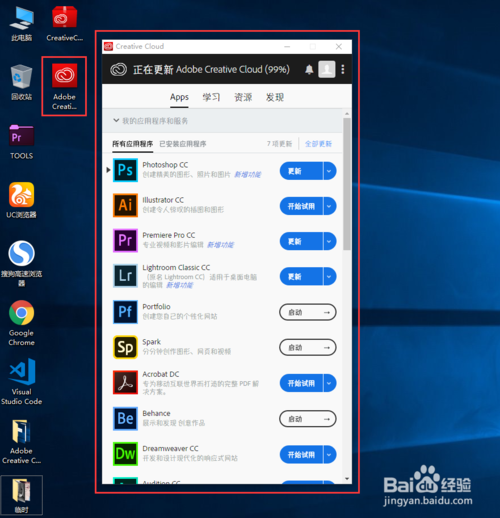Click 开始试用 button for Acrobat DC
This screenshot has width=500, height=518.
tap(301, 383)
